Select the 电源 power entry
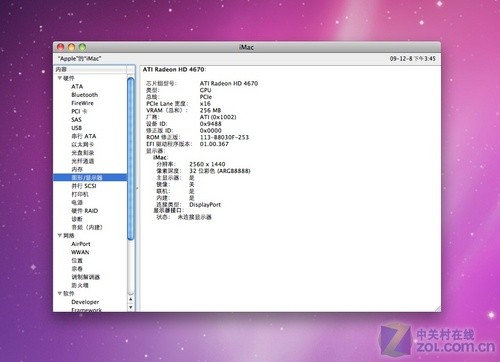Screen dimensions: 500x362 [77, 203]
